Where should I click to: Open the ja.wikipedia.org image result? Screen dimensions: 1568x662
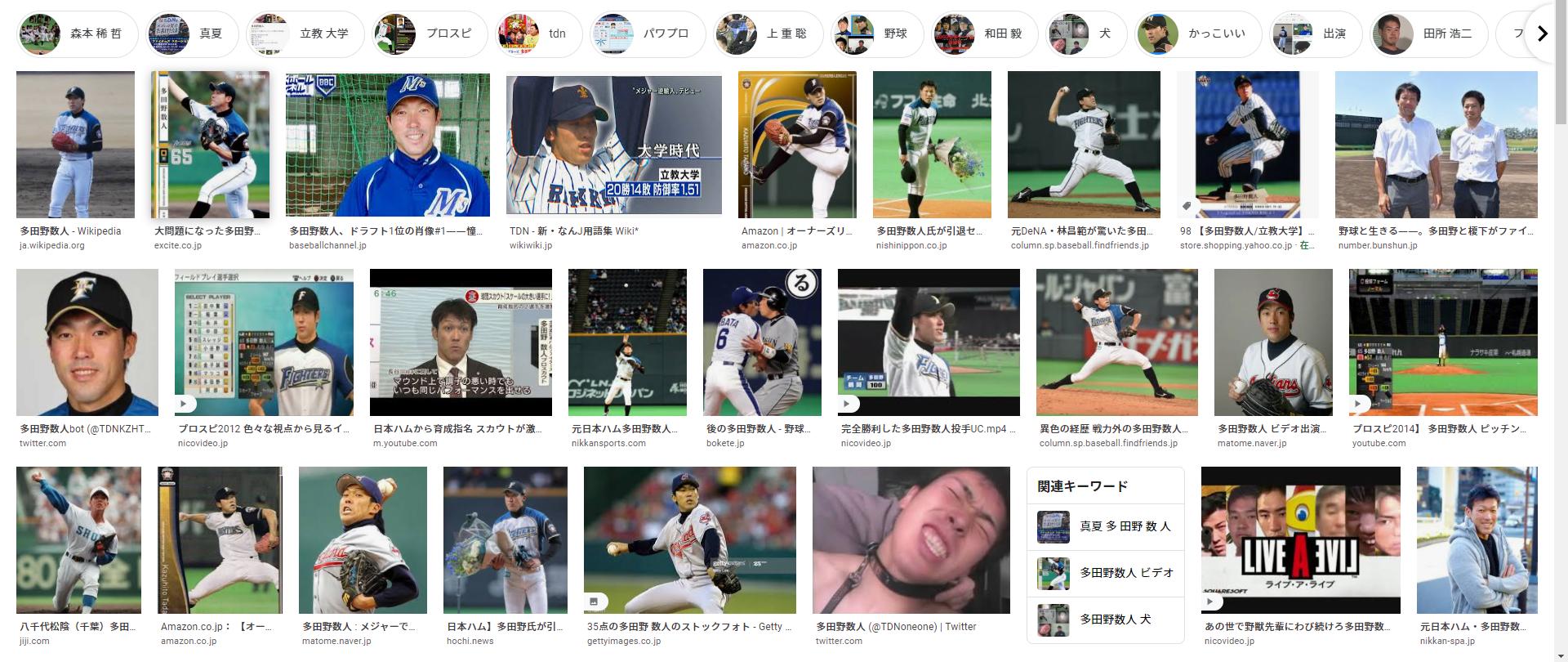click(75, 145)
